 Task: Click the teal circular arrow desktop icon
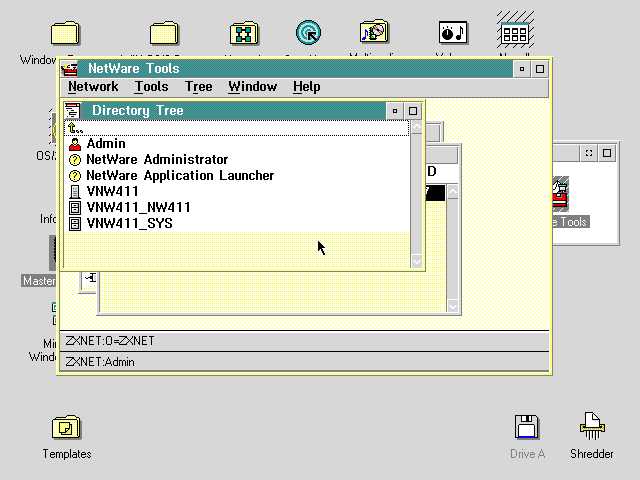click(x=309, y=32)
